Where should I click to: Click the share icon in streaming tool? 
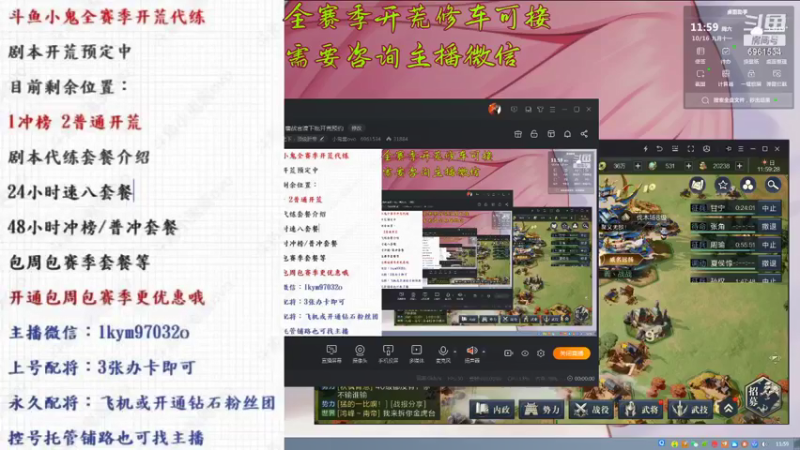click(x=584, y=134)
